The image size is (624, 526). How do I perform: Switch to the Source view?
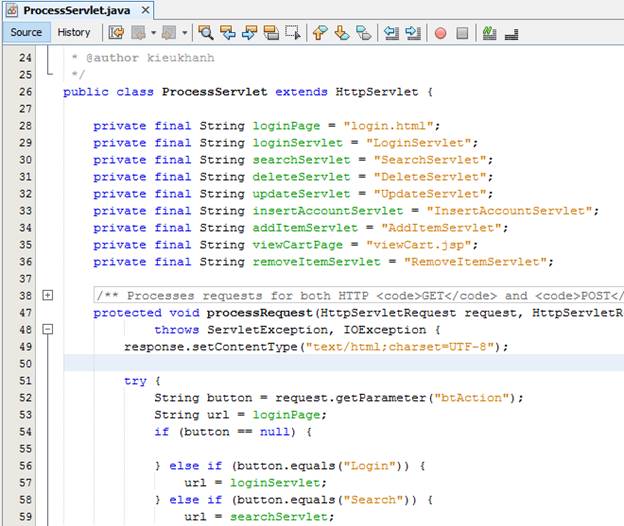pos(26,32)
